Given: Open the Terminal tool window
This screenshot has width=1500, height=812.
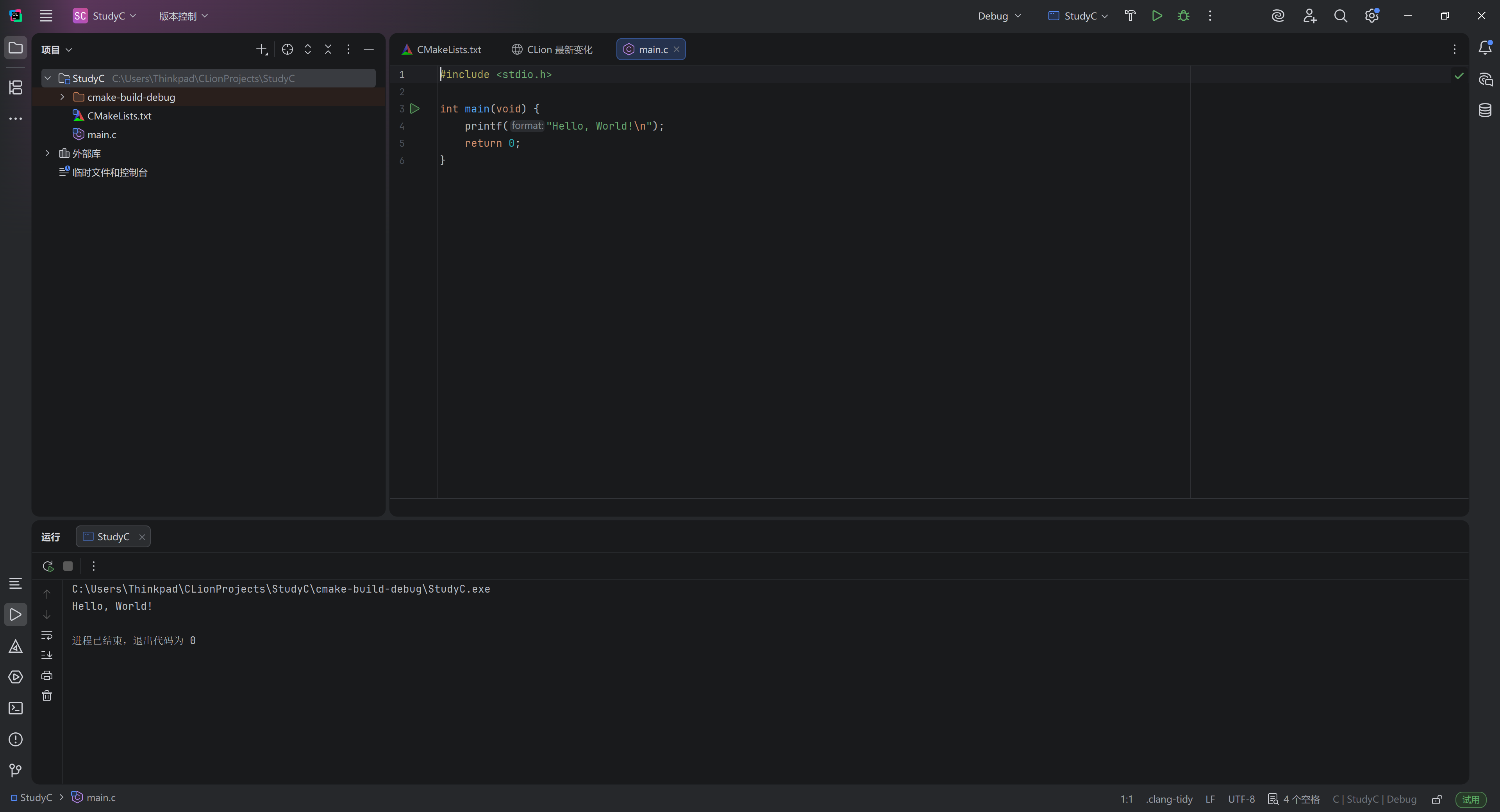Looking at the screenshot, I should 16,709.
